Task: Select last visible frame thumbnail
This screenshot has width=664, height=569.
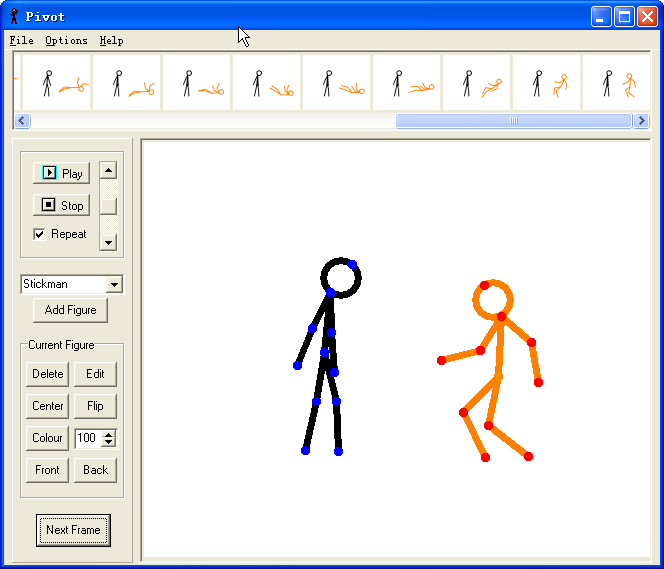Action: [x=617, y=82]
